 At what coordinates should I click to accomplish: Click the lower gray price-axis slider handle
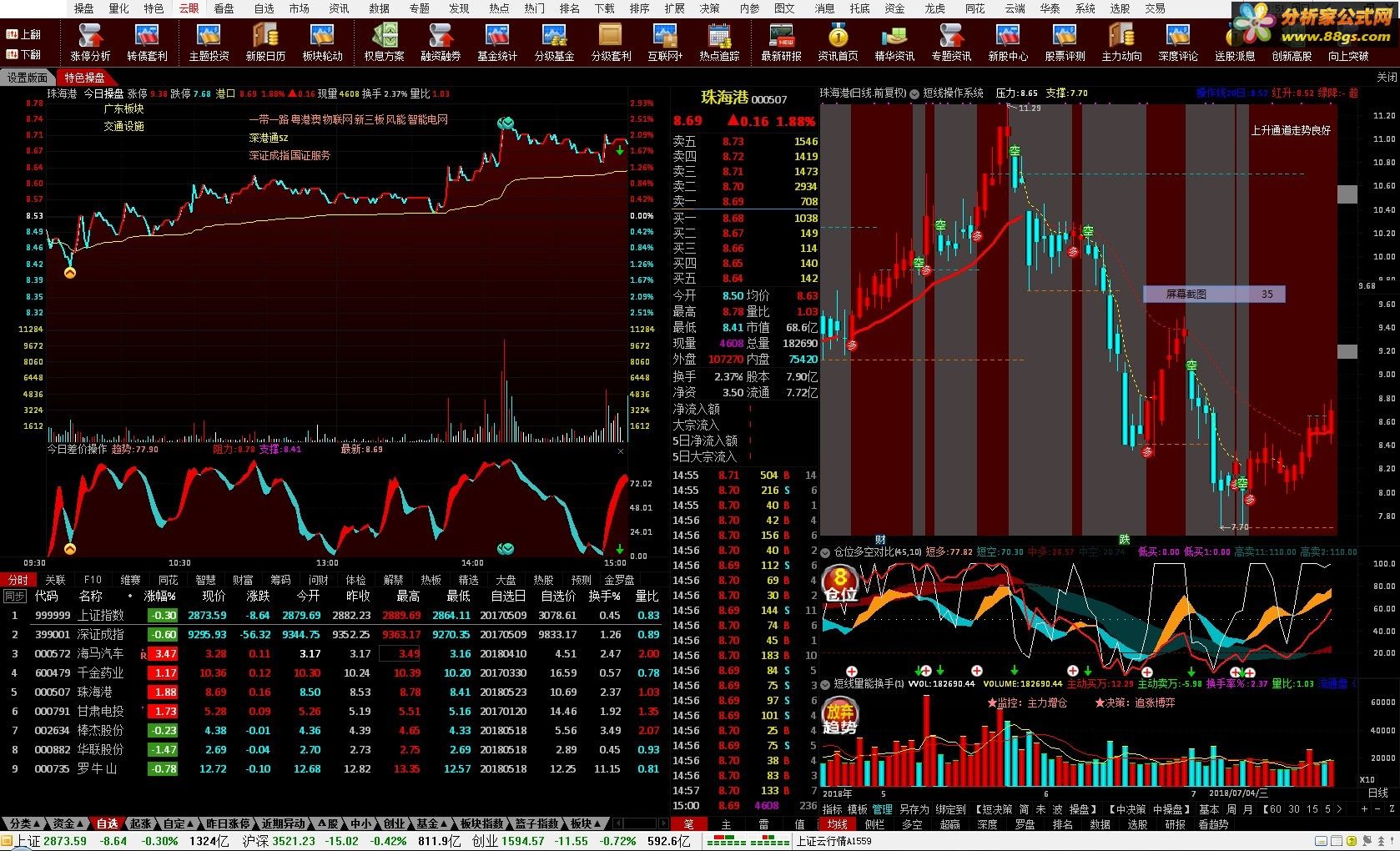(1347, 352)
